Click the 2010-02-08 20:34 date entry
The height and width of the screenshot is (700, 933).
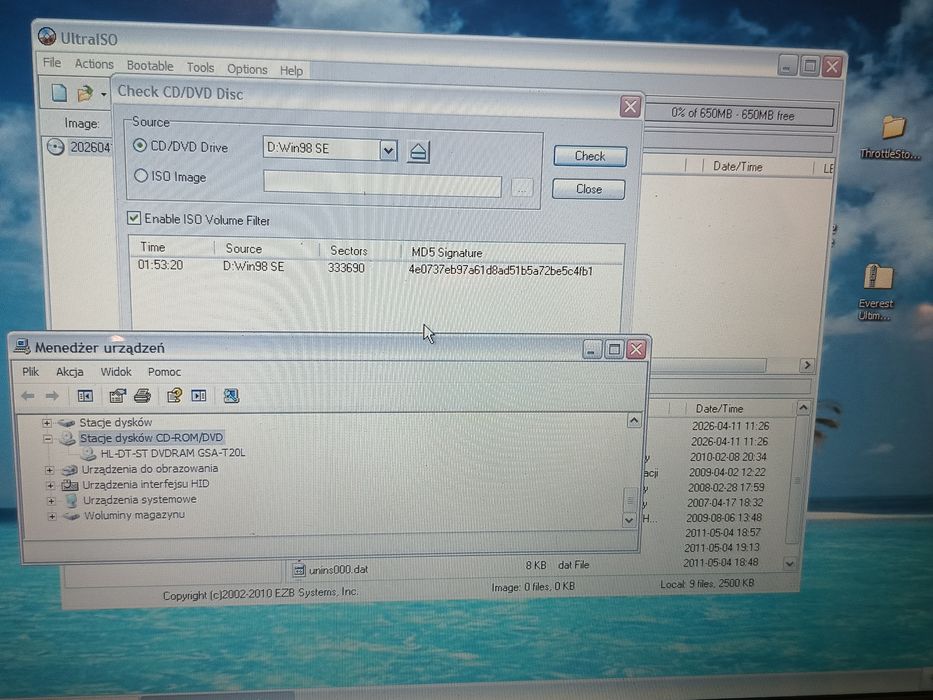728,457
